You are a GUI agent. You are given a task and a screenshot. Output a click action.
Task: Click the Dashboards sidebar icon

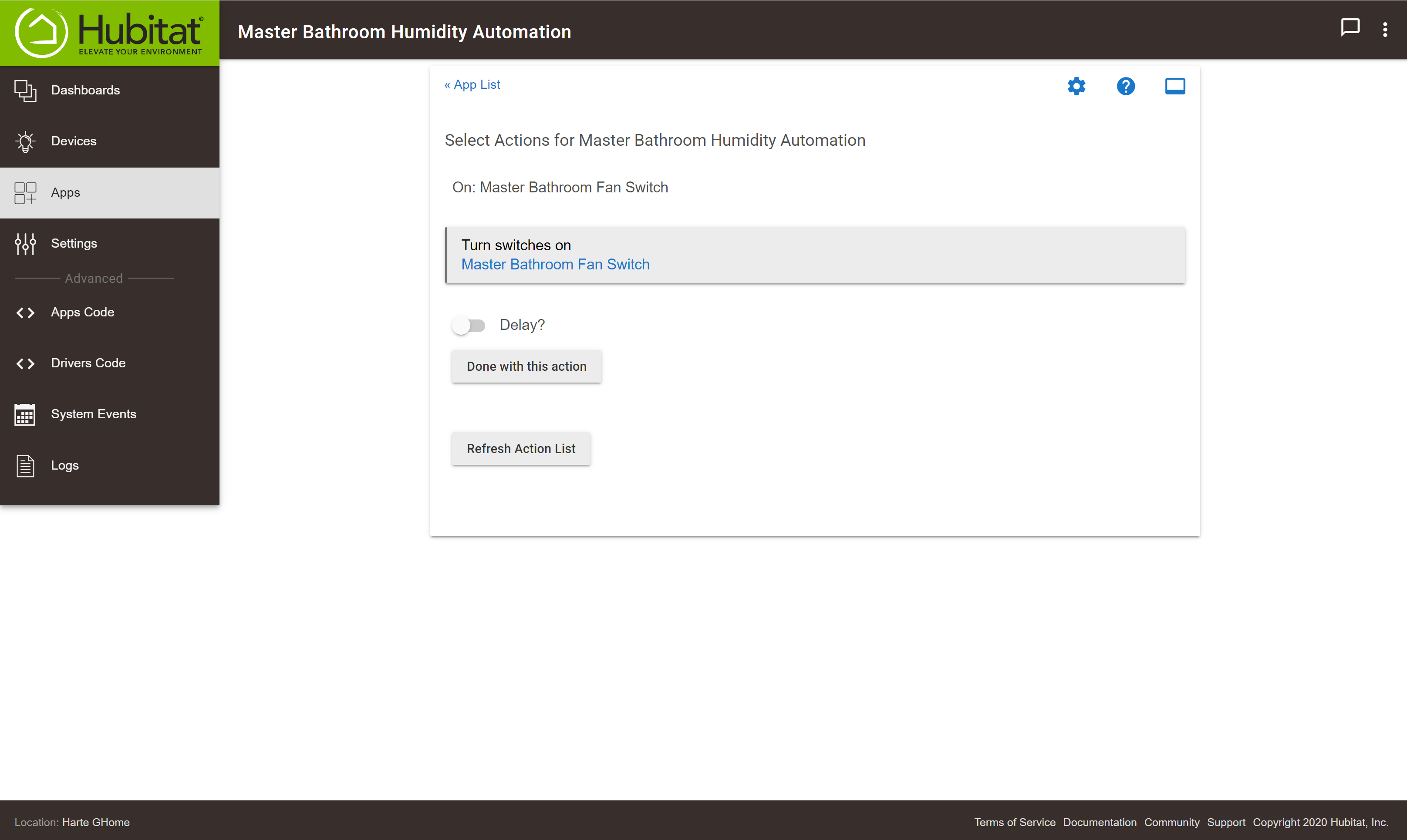click(25, 91)
